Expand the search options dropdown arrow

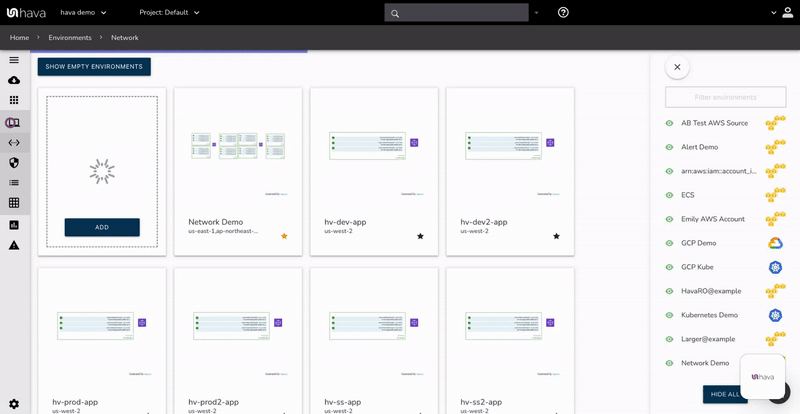(x=537, y=13)
